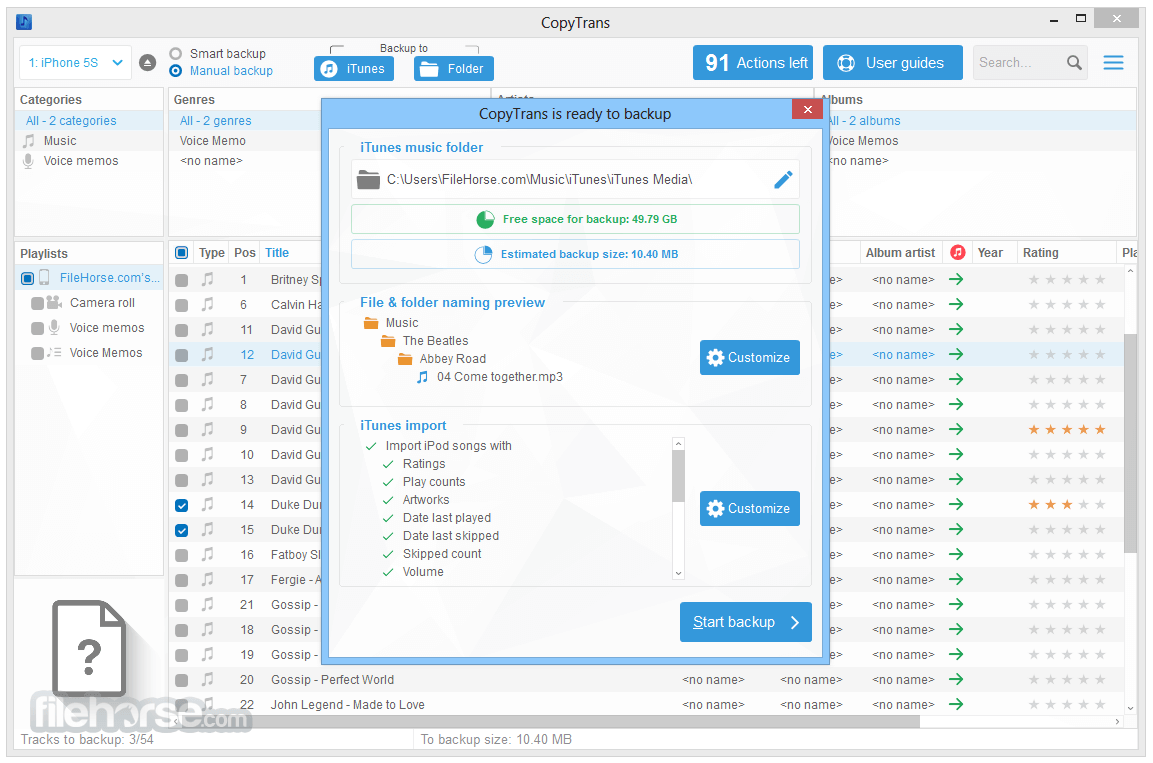Open the hamburger menu icon
1153x763 pixels.
pyautogui.click(x=1113, y=63)
